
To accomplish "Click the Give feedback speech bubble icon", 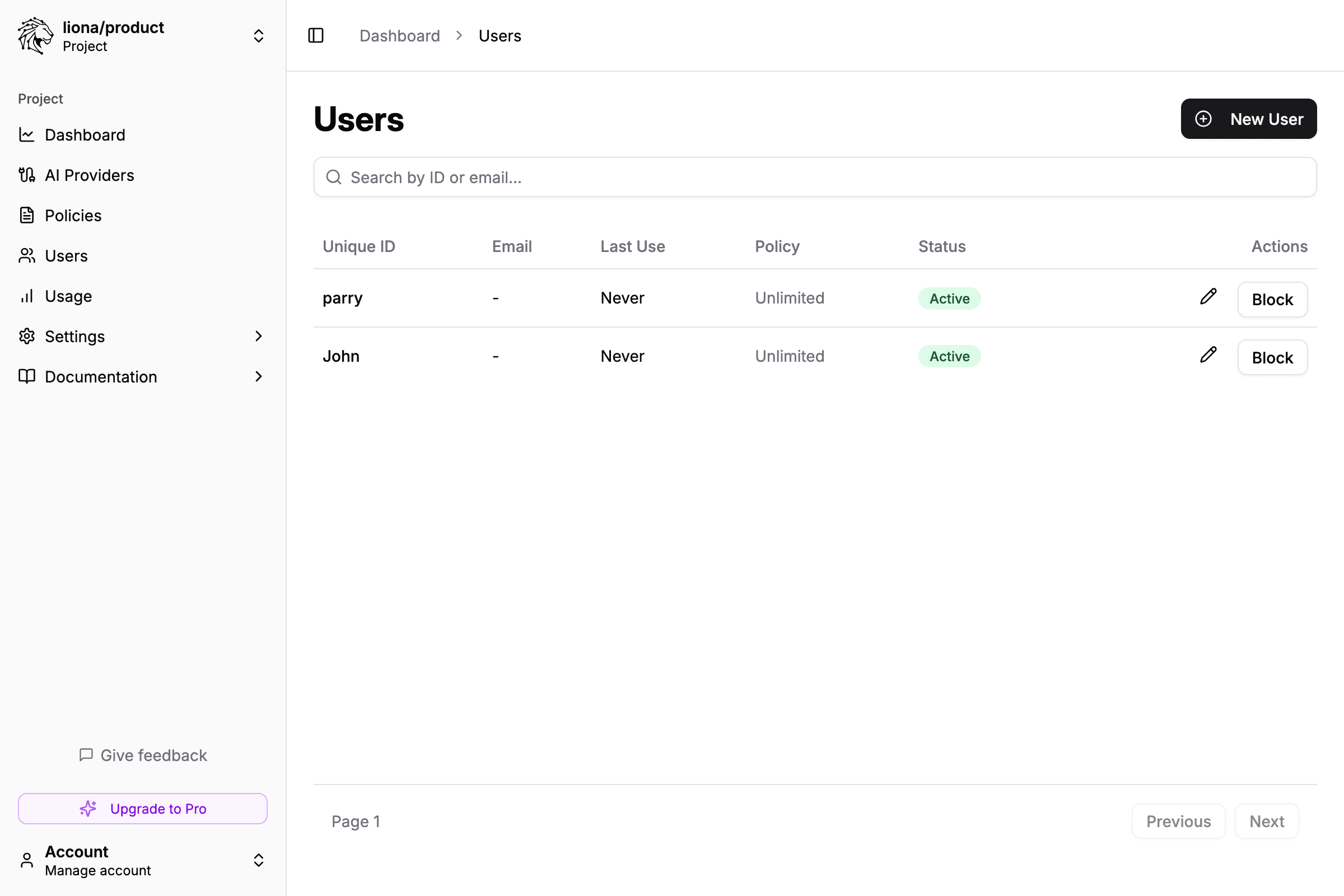I will [x=86, y=755].
